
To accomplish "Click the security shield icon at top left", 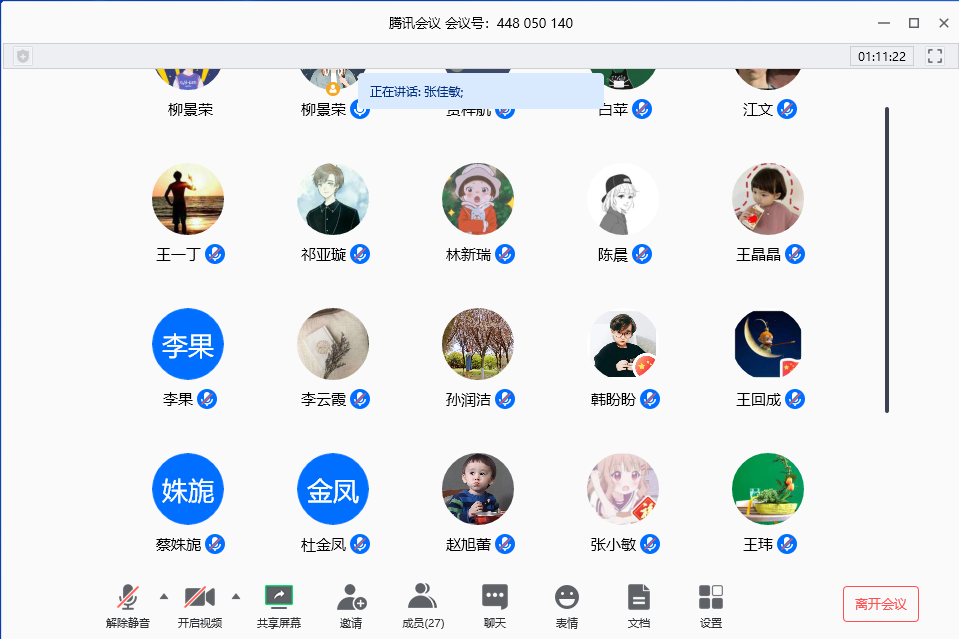I will (x=23, y=56).
